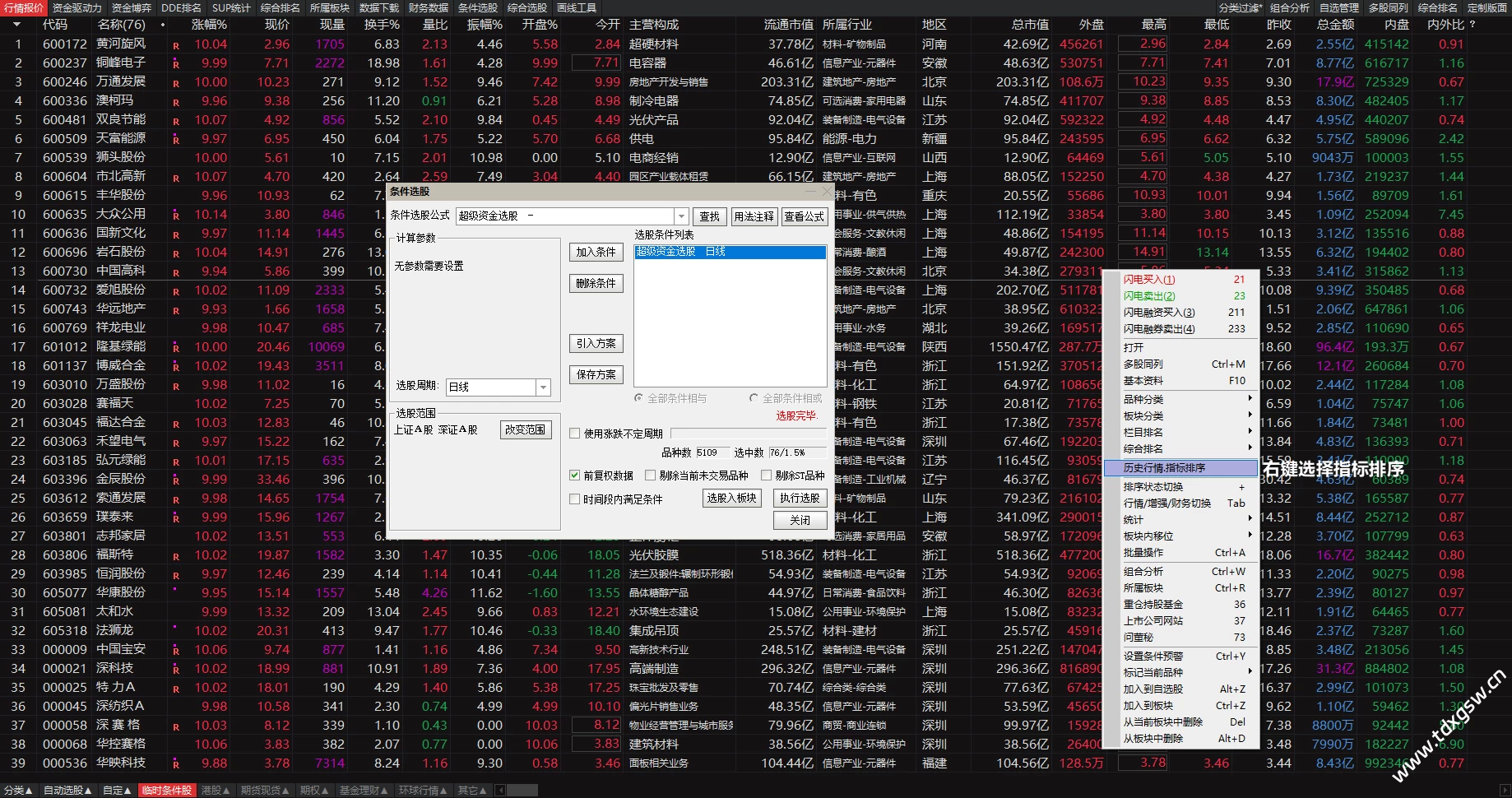Expand the 分类 bottom tab menu
The width and height of the screenshot is (1512, 798).
[19, 791]
